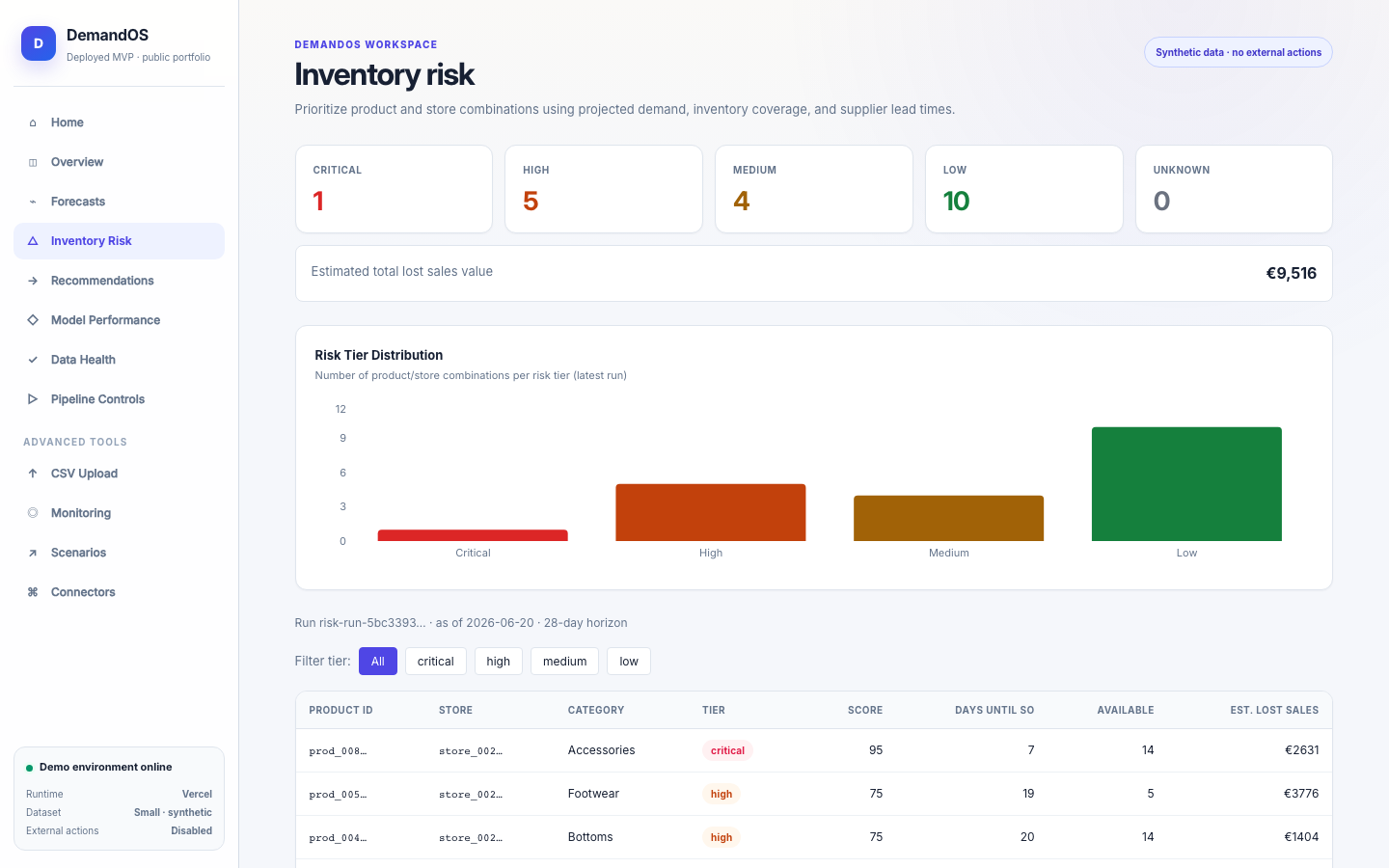Navigate to Recommendations
The width and height of the screenshot is (1389, 868).
click(x=119, y=281)
